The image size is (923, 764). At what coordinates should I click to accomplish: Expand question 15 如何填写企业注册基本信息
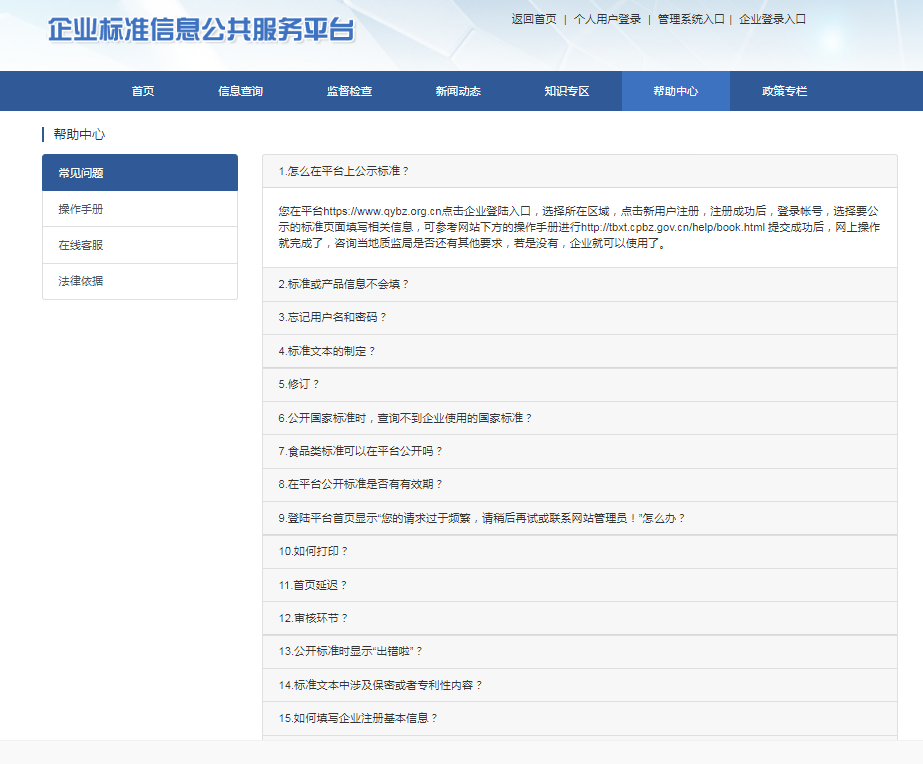(x=358, y=718)
